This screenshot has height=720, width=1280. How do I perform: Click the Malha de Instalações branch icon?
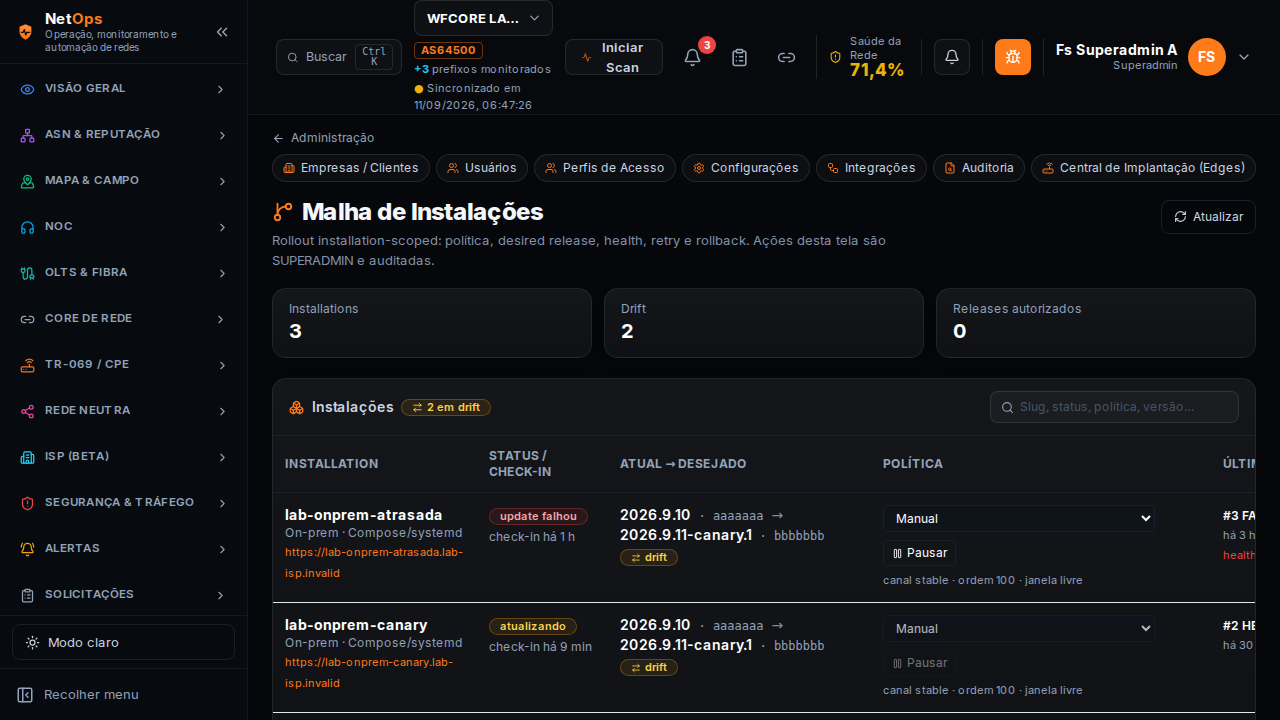point(283,212)
